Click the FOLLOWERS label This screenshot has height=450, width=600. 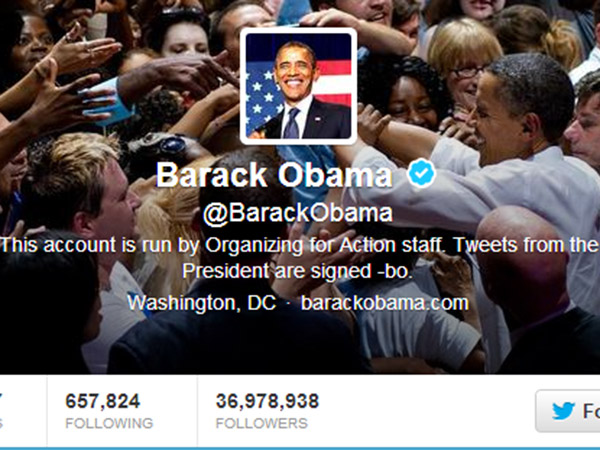click(262, 423)
